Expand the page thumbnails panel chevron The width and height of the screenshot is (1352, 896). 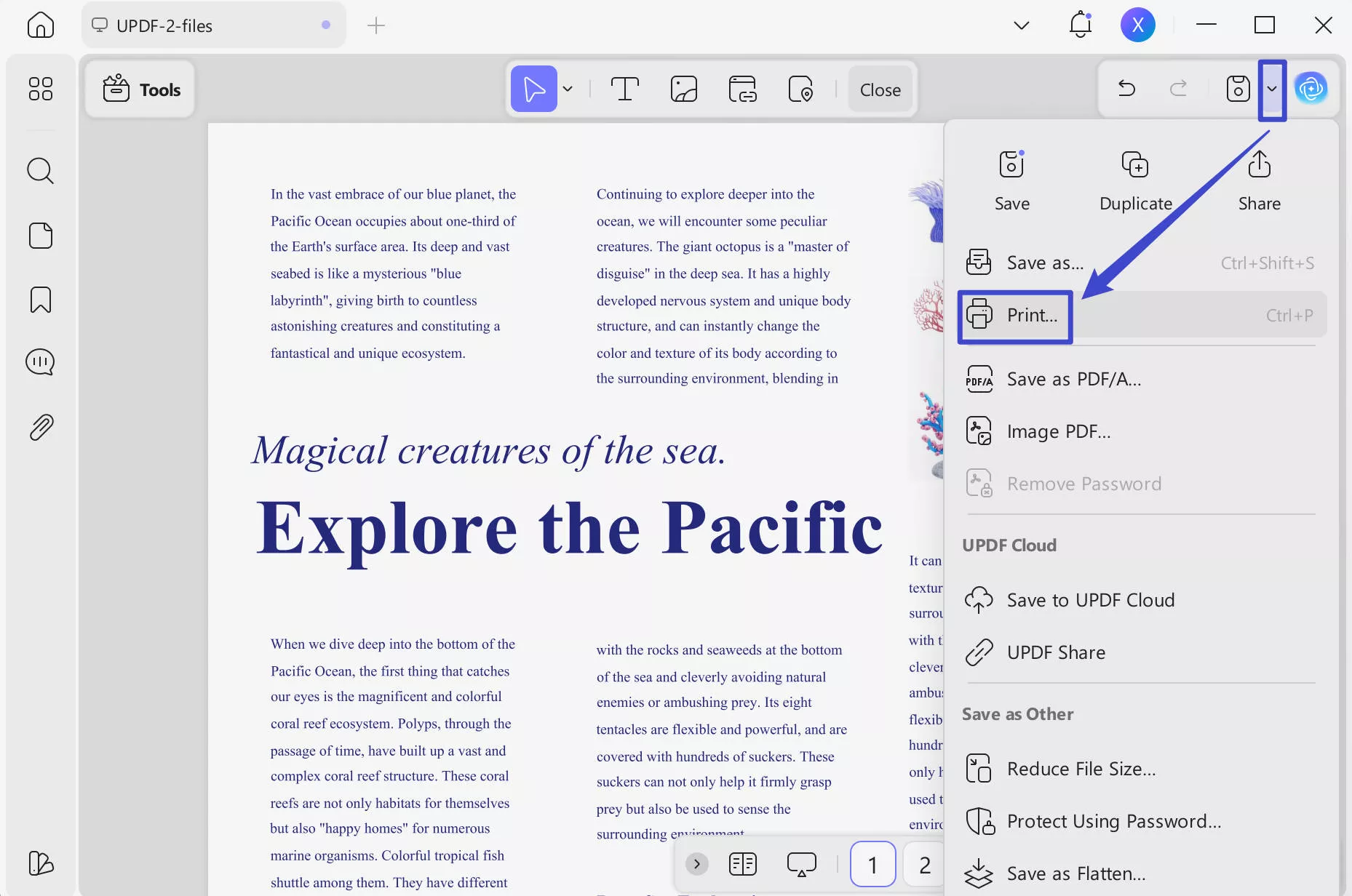click(698, 864)
